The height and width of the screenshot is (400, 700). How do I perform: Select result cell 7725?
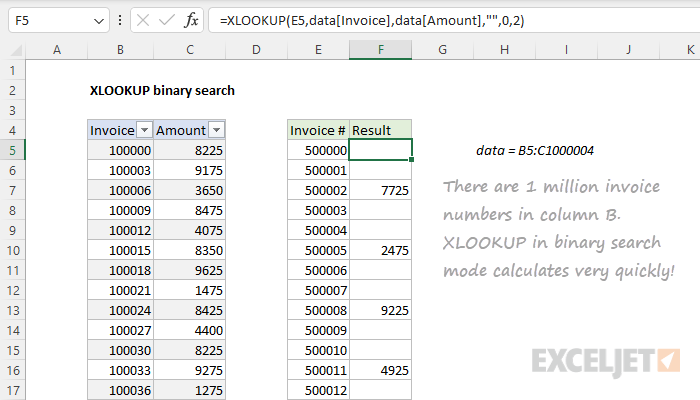(380, 191)
